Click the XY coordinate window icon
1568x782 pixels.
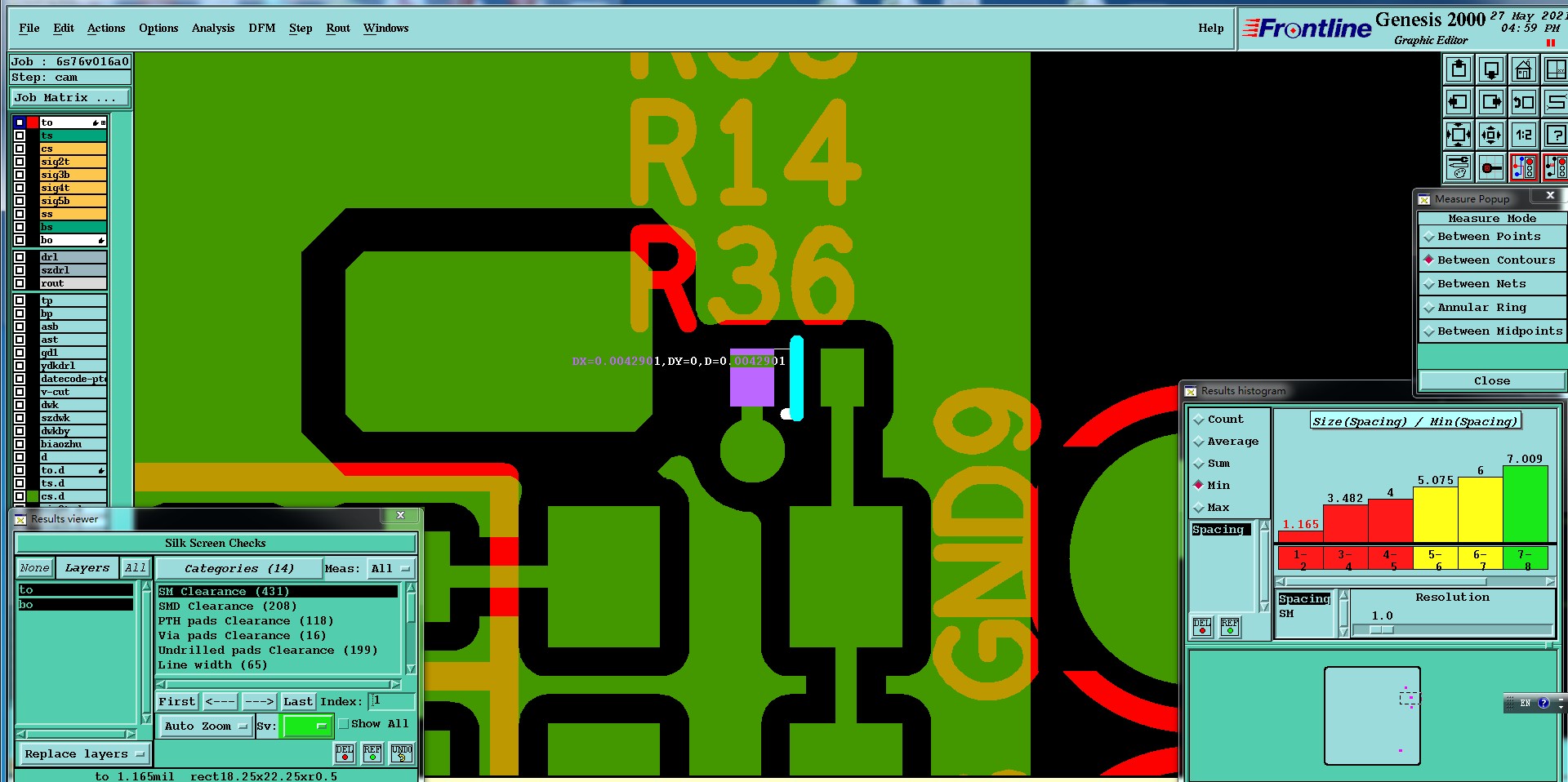click(1555, 69)
